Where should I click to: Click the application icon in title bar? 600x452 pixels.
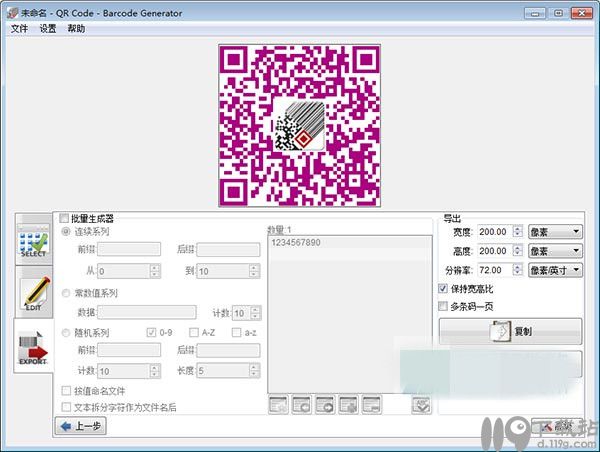[x=13, y=13]
